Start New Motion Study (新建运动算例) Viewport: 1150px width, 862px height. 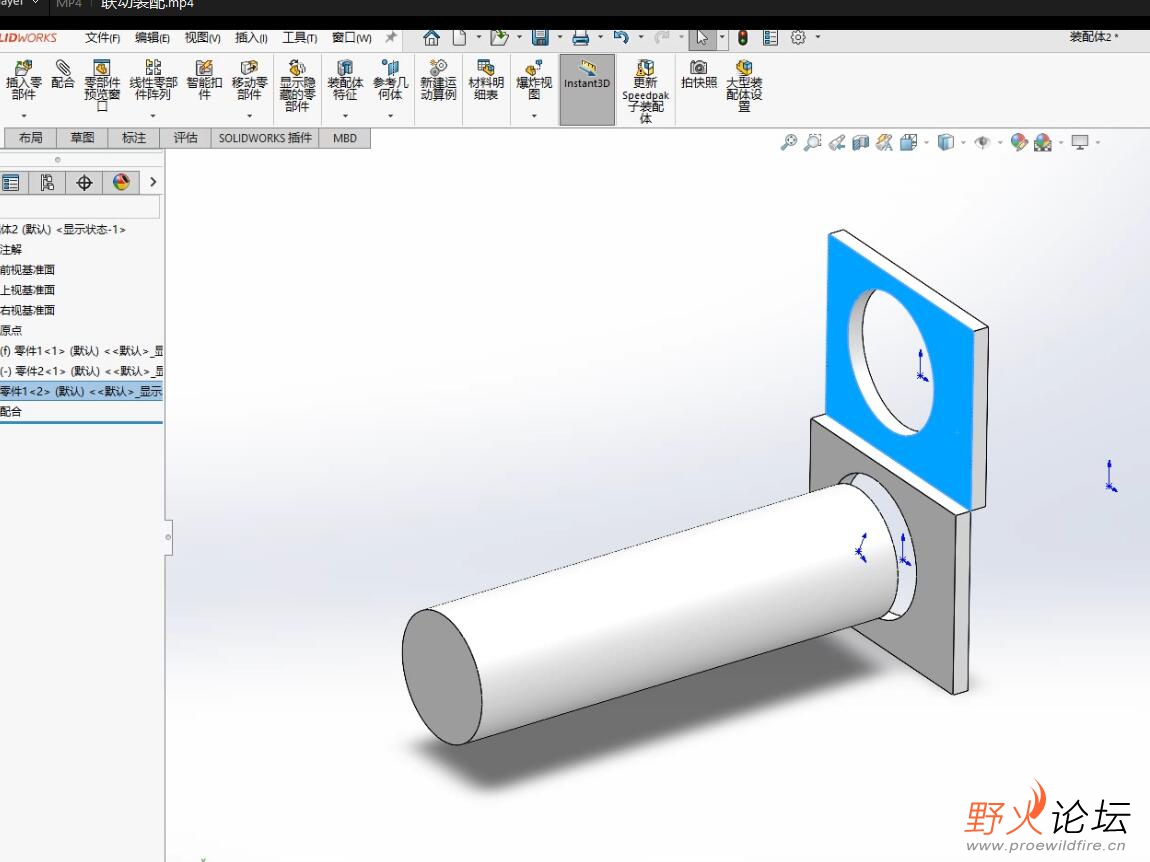coord(439,80)
